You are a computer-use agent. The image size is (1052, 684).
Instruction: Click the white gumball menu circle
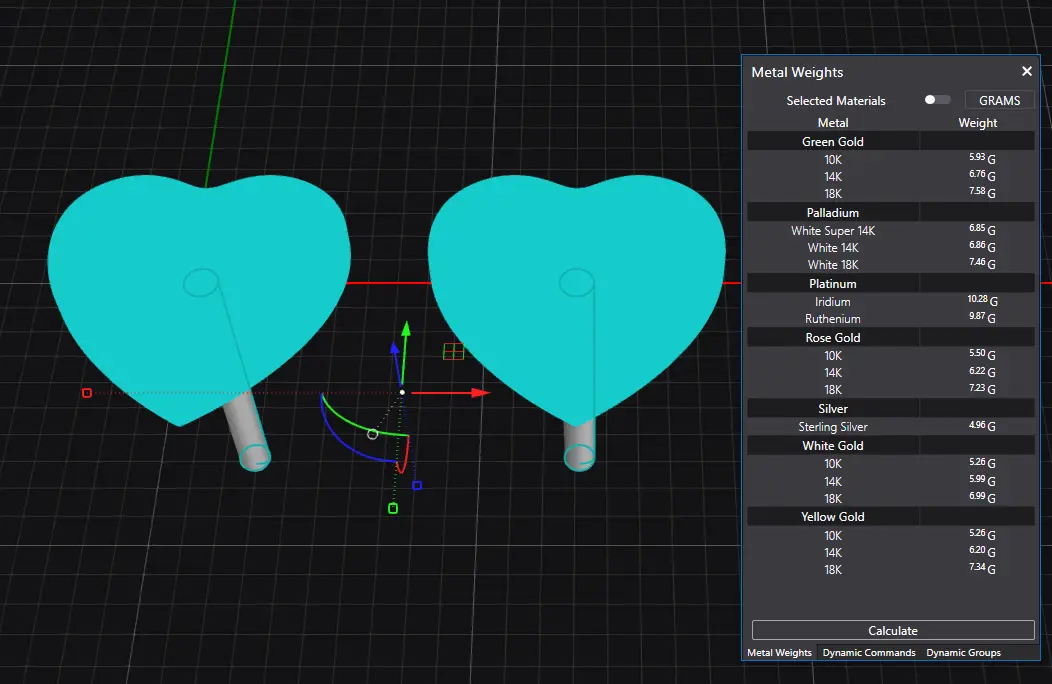pos(373,434)
